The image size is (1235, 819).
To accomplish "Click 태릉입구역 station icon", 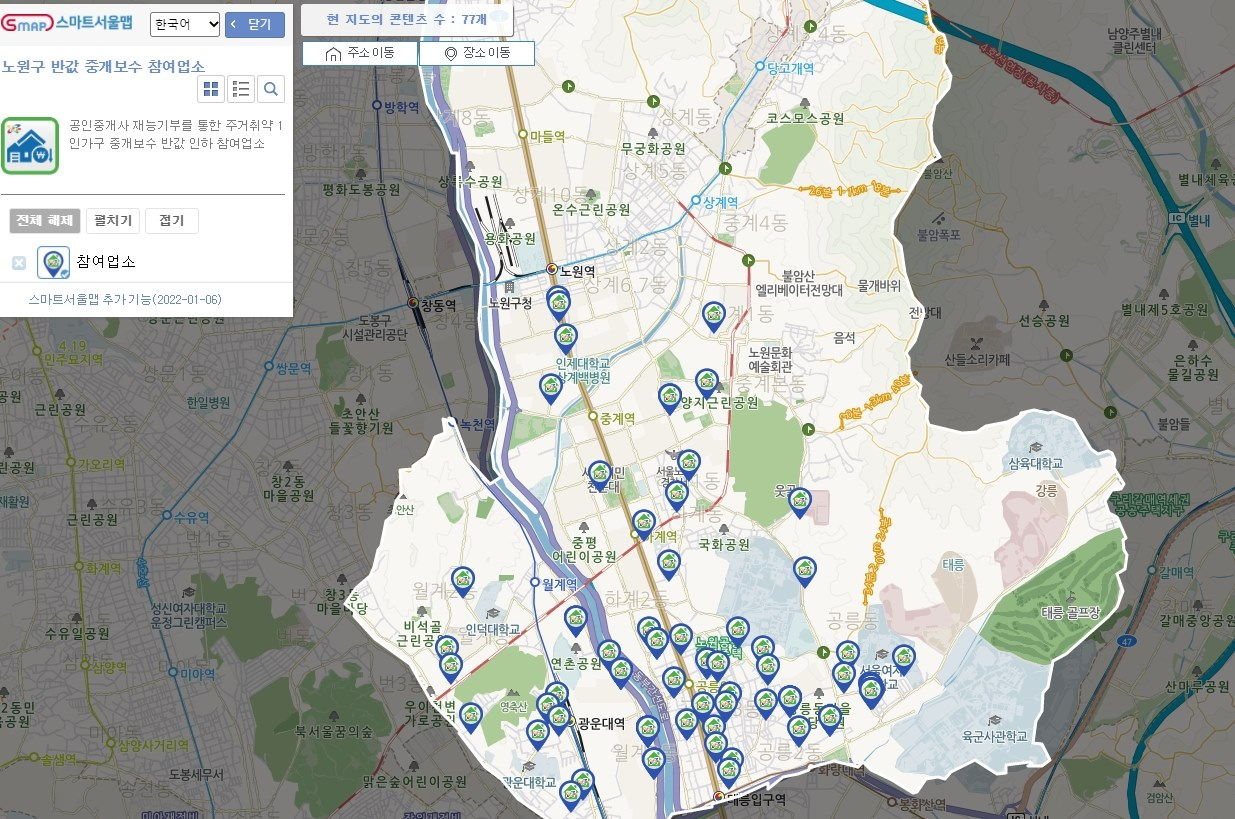I will pos(719,798).
